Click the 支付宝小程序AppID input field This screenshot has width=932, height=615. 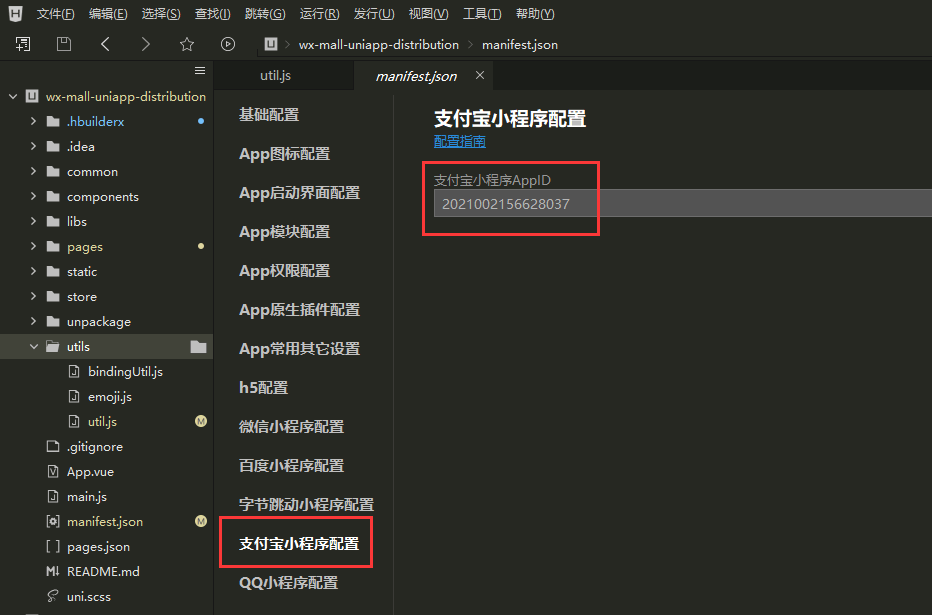pos(682,203)
